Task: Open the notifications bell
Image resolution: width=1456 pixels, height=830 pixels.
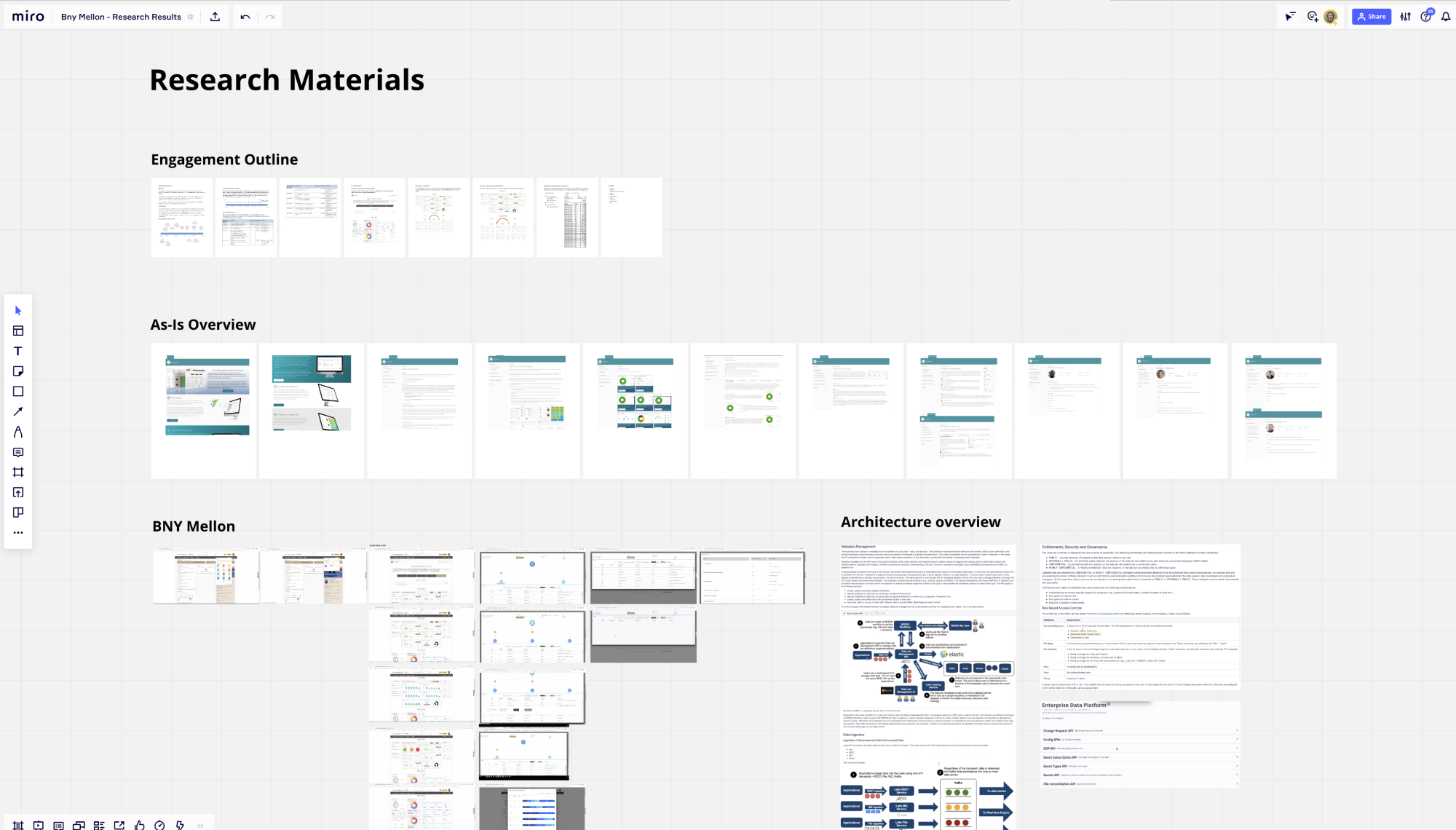Action: point(1446,17)
